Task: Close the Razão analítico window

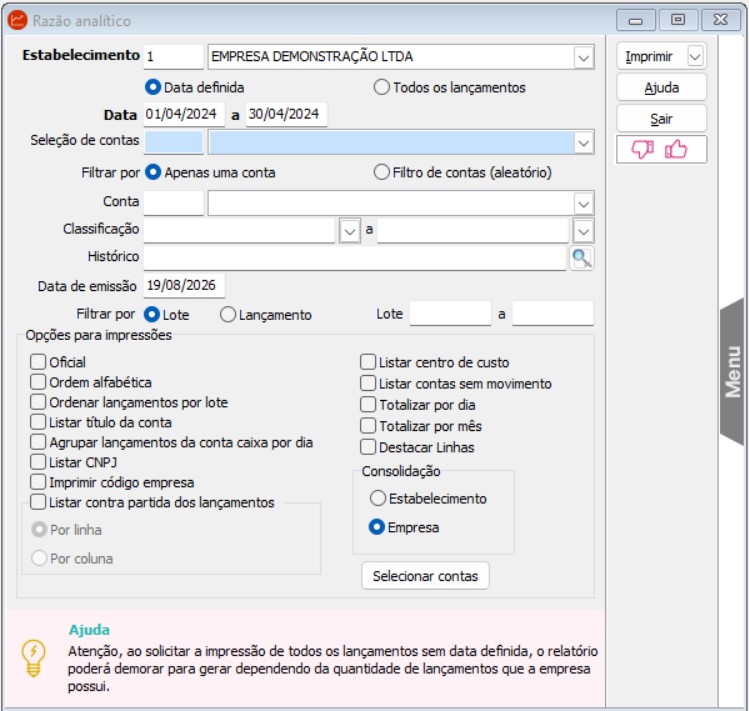Action: (x=720, y=20)
